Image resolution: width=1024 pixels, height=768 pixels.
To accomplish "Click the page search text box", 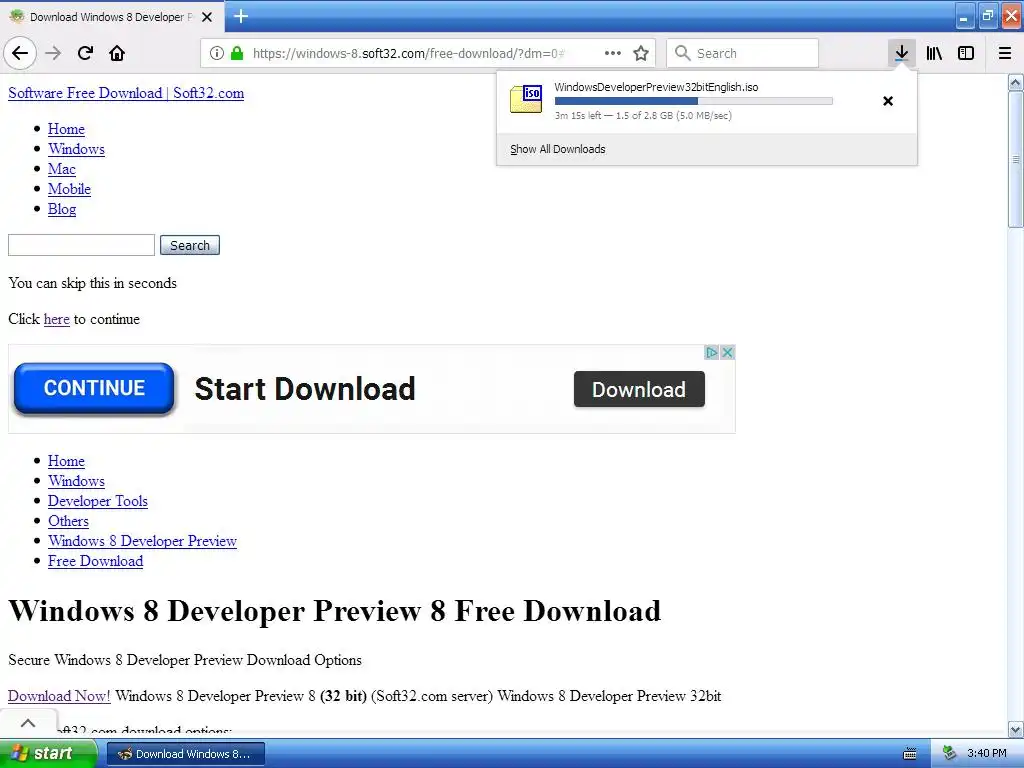I will (x=81, y=245).
